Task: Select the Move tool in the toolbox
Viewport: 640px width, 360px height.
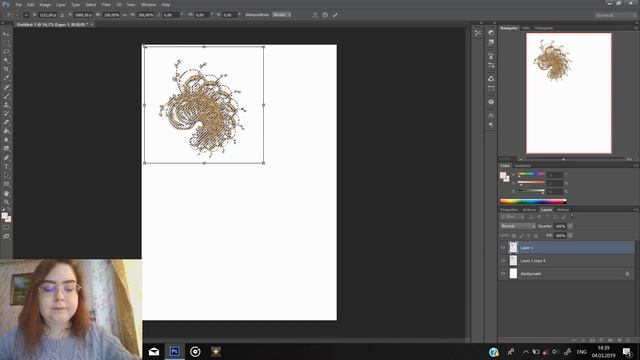Action: [6, 34]
